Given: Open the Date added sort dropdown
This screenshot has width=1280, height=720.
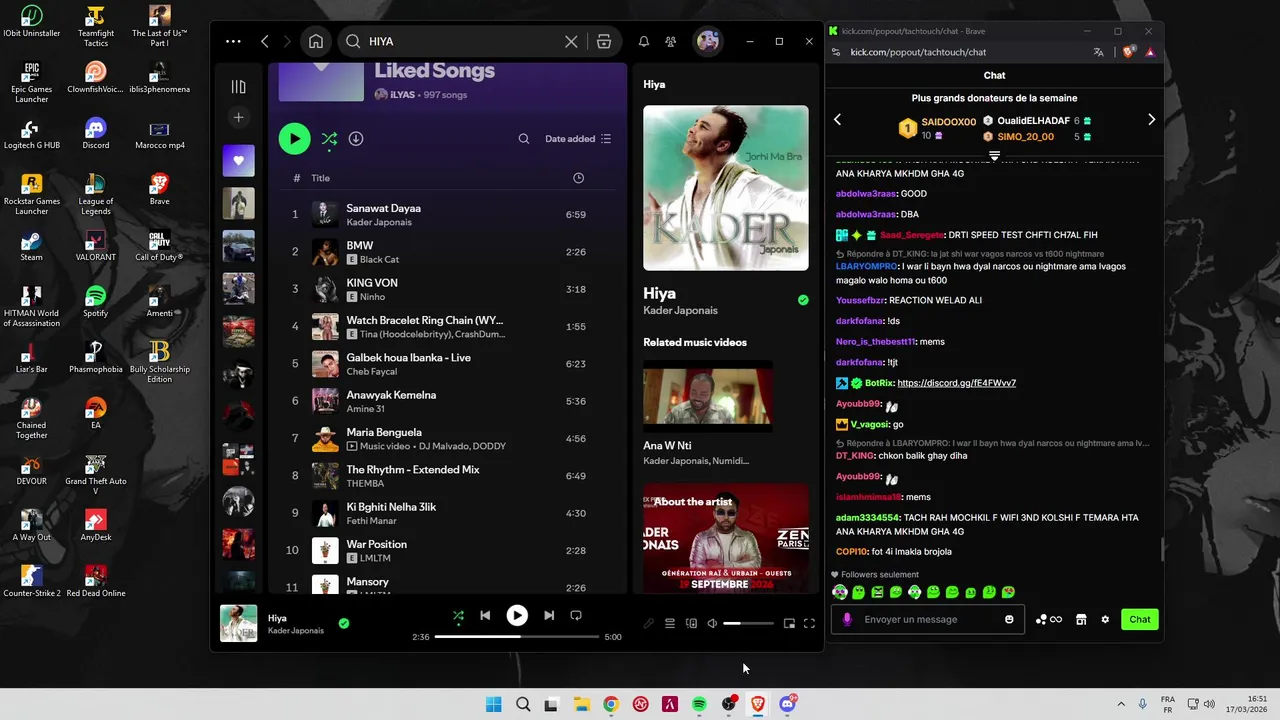Looking at the screenshot, I should tap(578, 139).
